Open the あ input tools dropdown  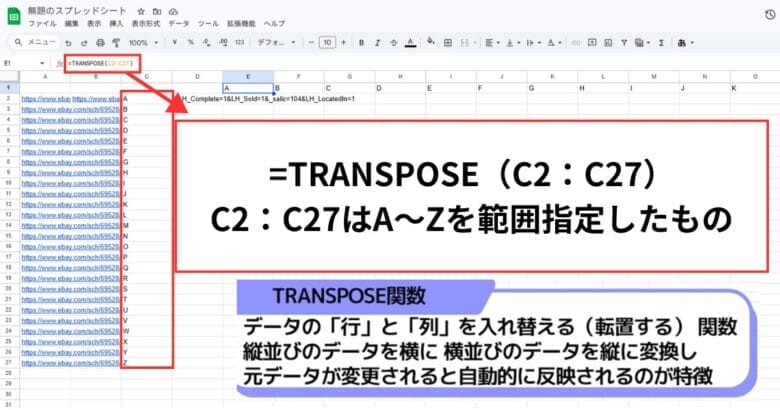[685, 43]
